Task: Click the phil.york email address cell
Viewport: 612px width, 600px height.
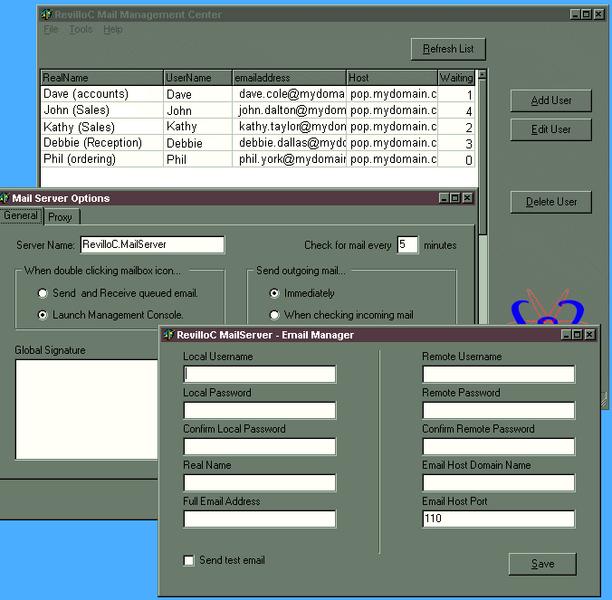Action: [289, 159]
